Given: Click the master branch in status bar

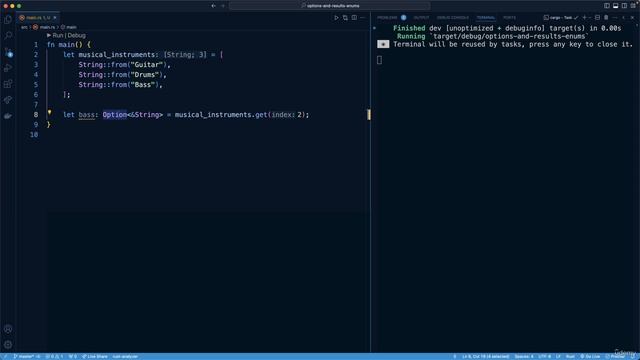Looking at the screenshot, I should pyautogui.click(x=27, y=356).
